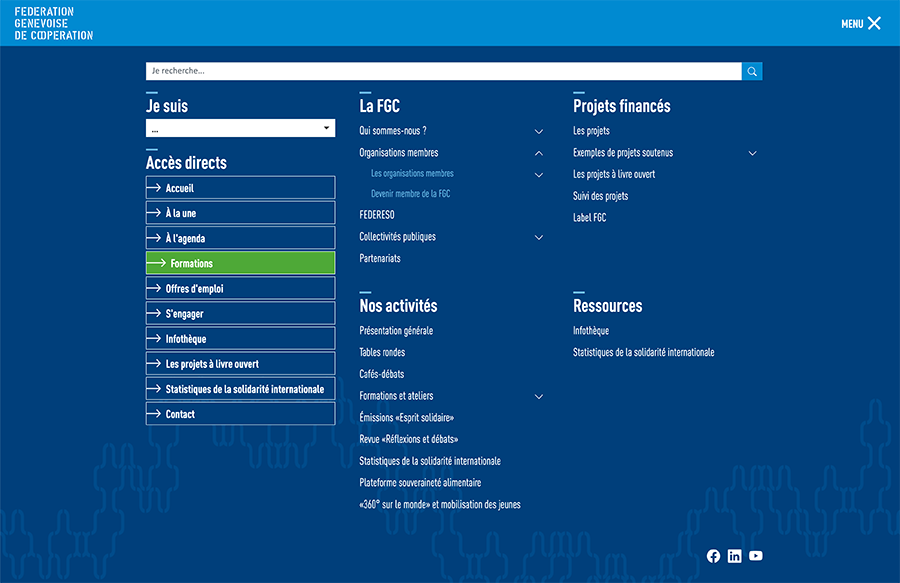
Task: Expand the 'Formations et ateliers' chevron
Action: click(x=538, y=397)
